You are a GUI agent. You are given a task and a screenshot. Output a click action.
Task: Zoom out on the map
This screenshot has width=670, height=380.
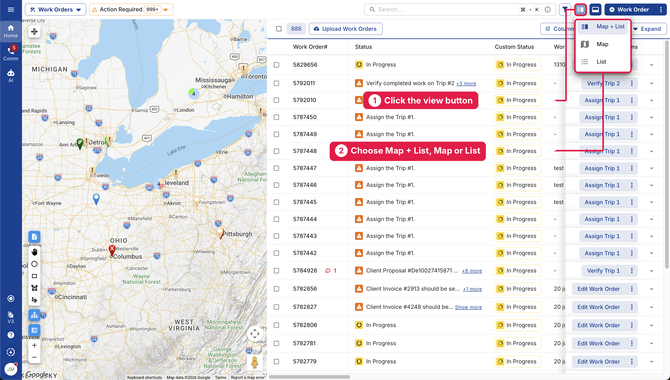35,357
